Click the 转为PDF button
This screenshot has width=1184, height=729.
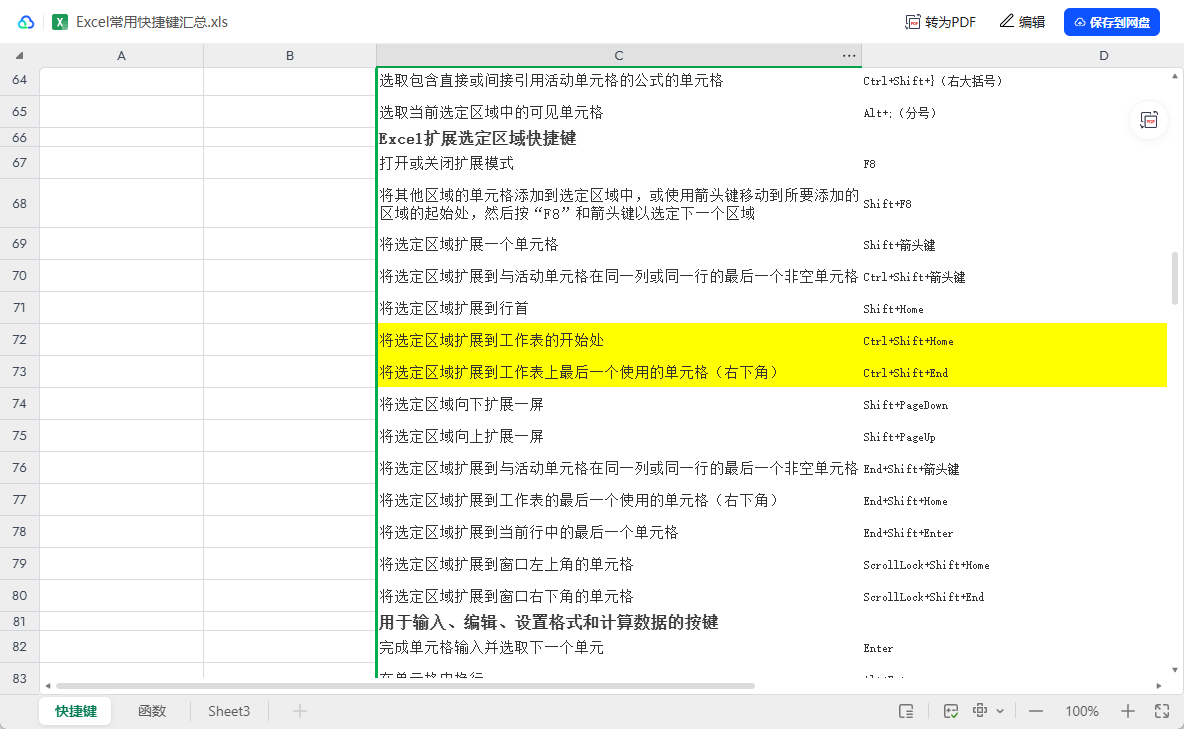click(940, 22)
